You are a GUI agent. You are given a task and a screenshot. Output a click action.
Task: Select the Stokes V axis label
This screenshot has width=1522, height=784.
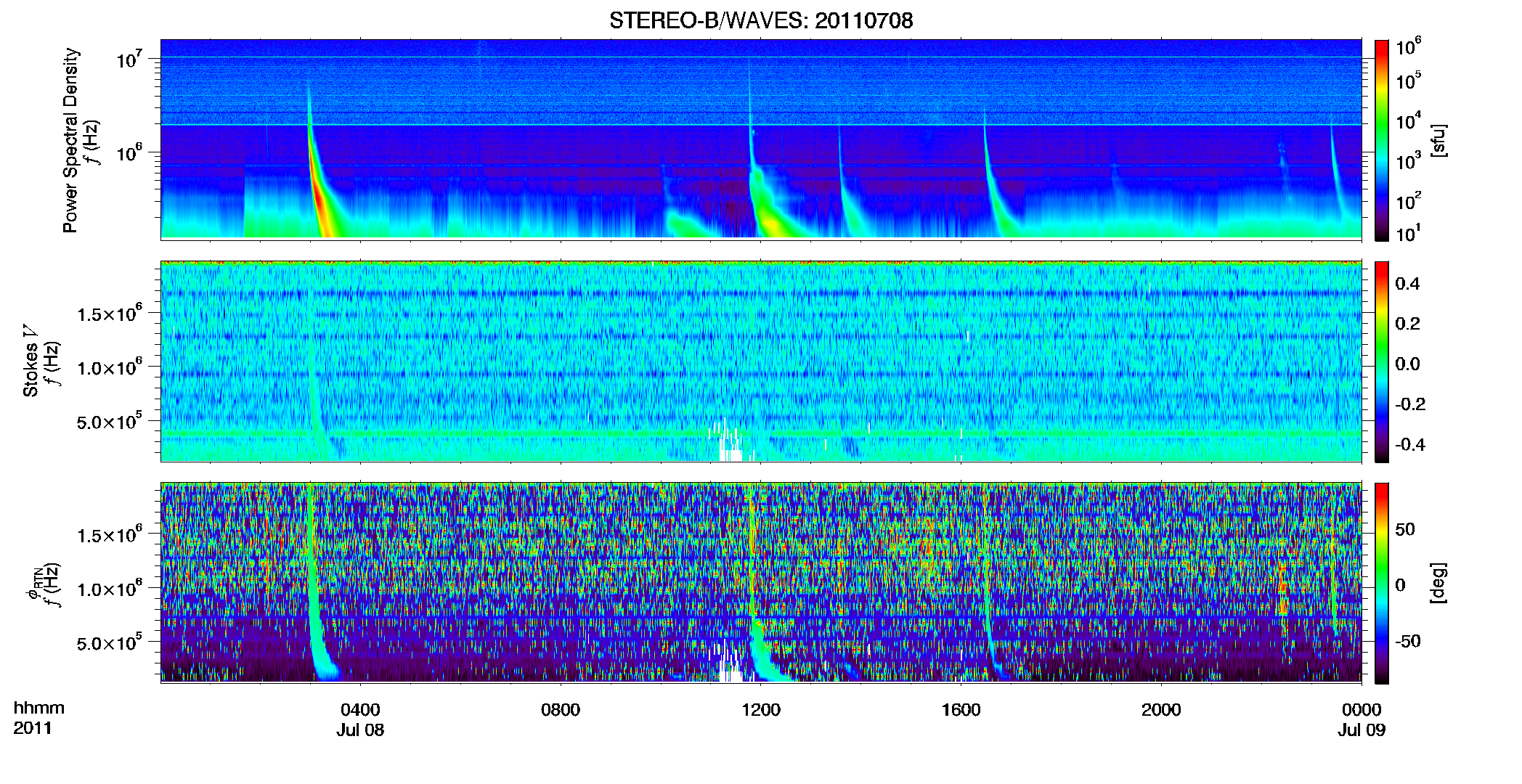click(31, 362)
